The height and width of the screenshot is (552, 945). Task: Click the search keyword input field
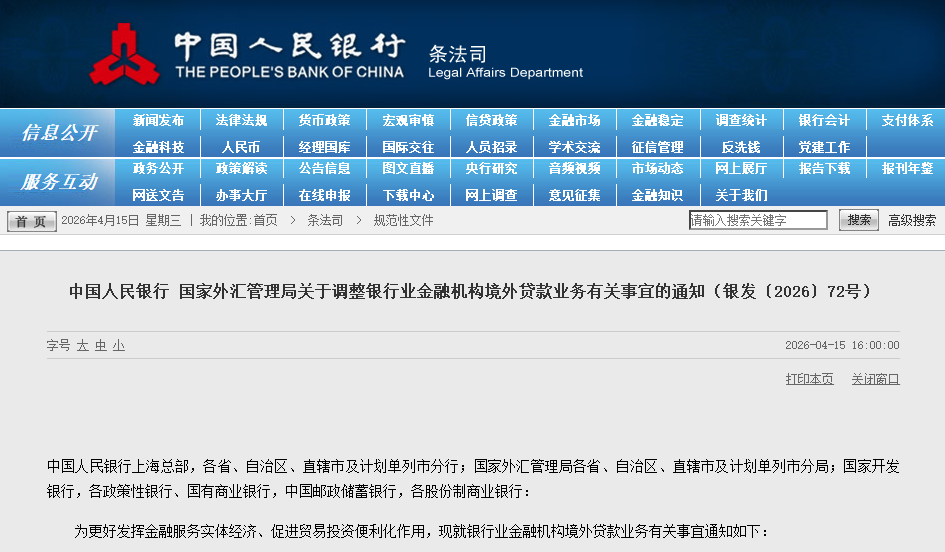[x=758, y=220]
